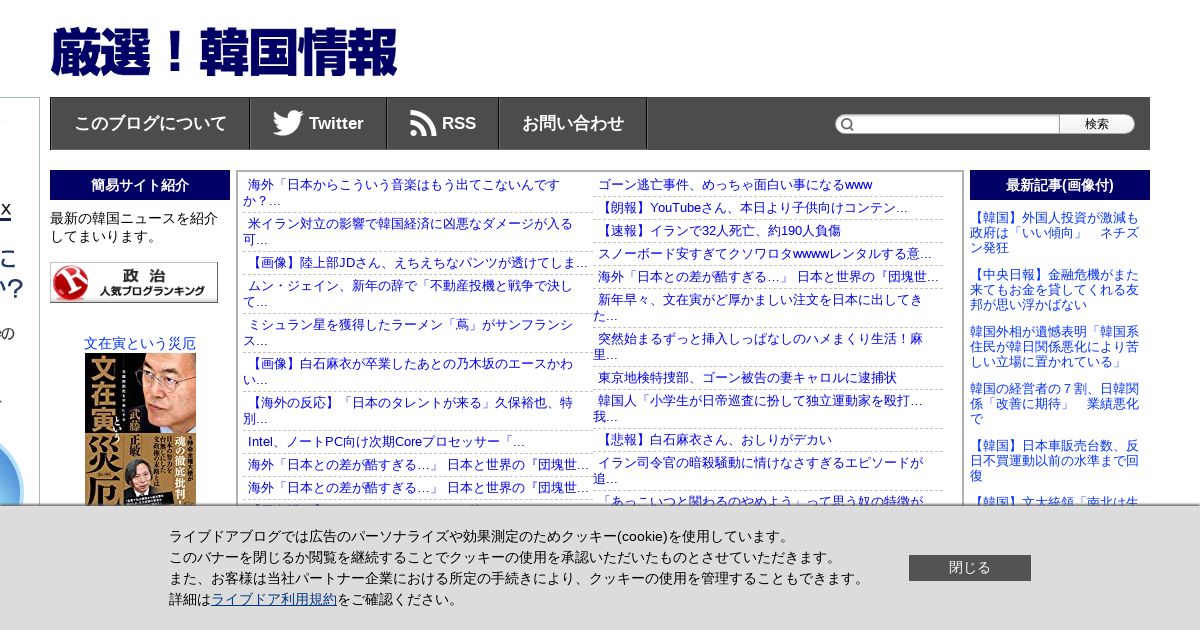
Task: Open headline 【画像】陸上部JDさん
Action: click(x=417, y=263)
